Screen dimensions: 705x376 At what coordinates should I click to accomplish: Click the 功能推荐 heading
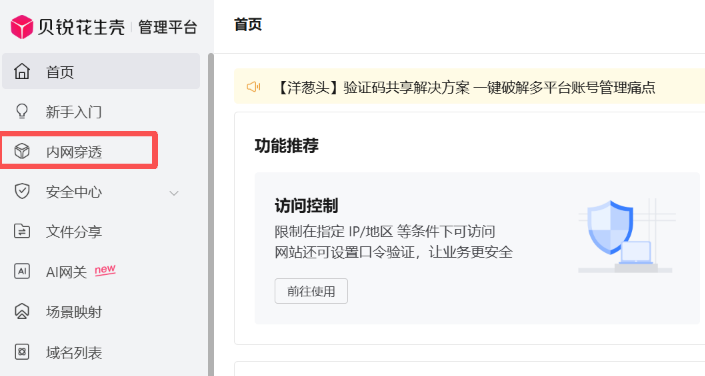click(x=286, y=145)
